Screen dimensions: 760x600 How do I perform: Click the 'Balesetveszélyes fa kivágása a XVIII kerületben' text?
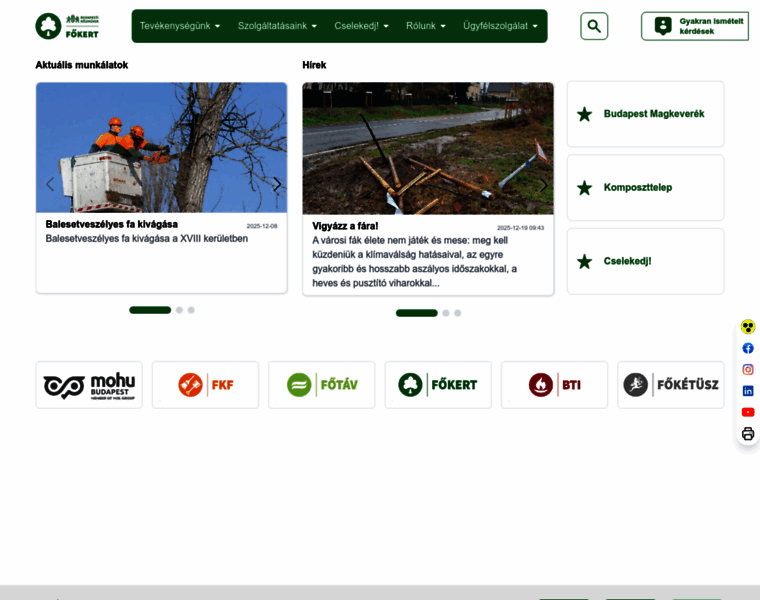(147, 239)
